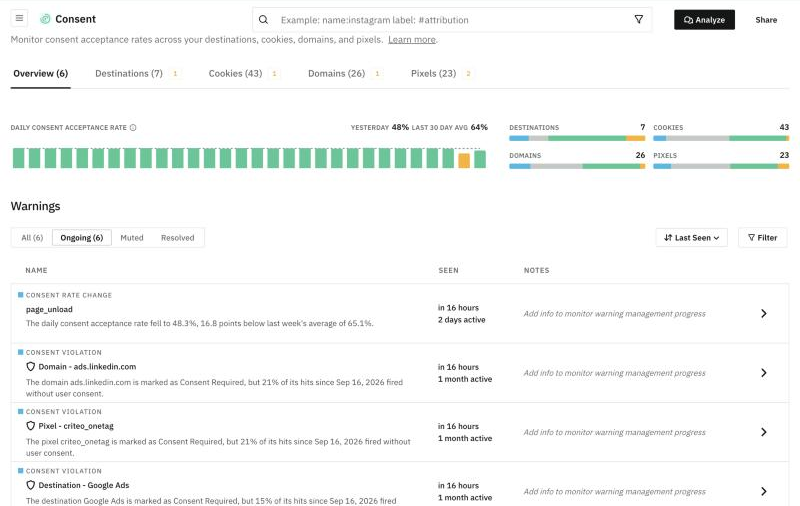800x506 pixels.
Task: Focus the search input field
Action: 452,20
